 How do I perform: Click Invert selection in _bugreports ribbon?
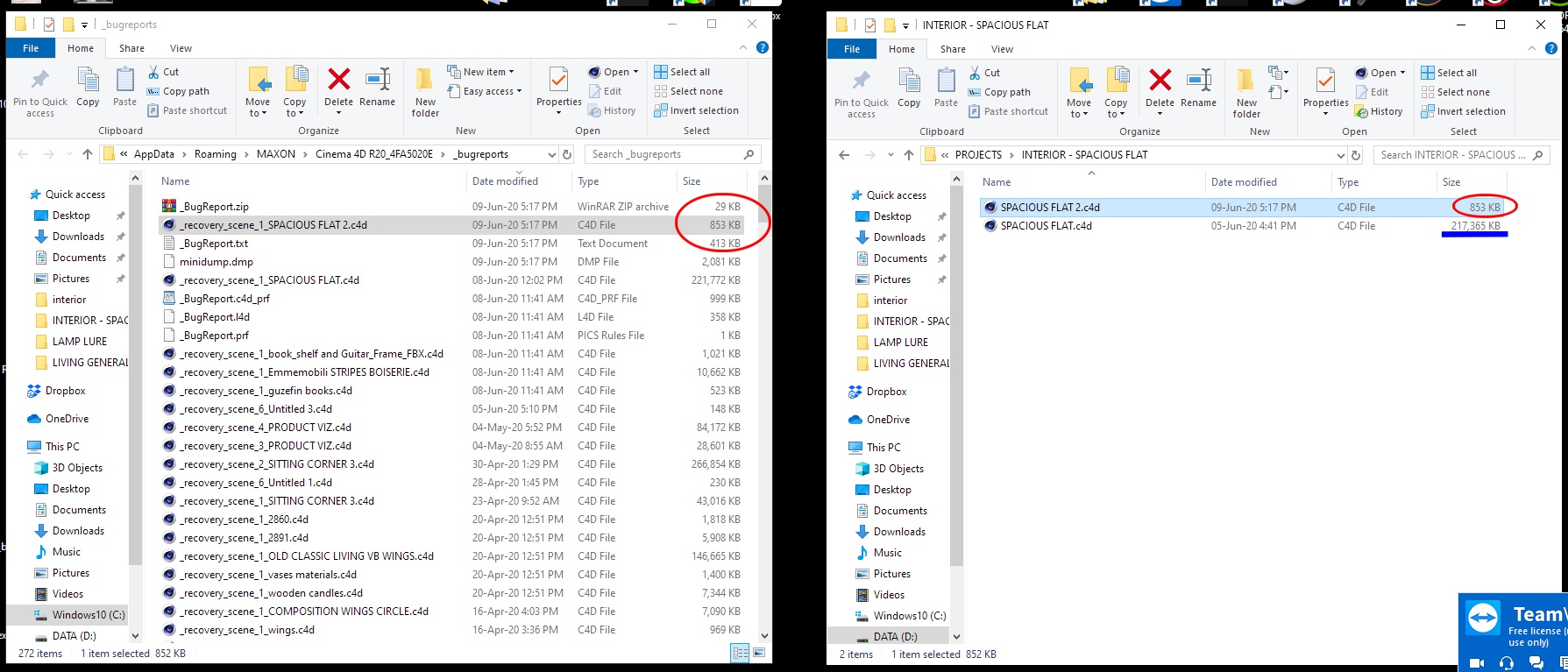pyautogui.click(x=696, y=110)
